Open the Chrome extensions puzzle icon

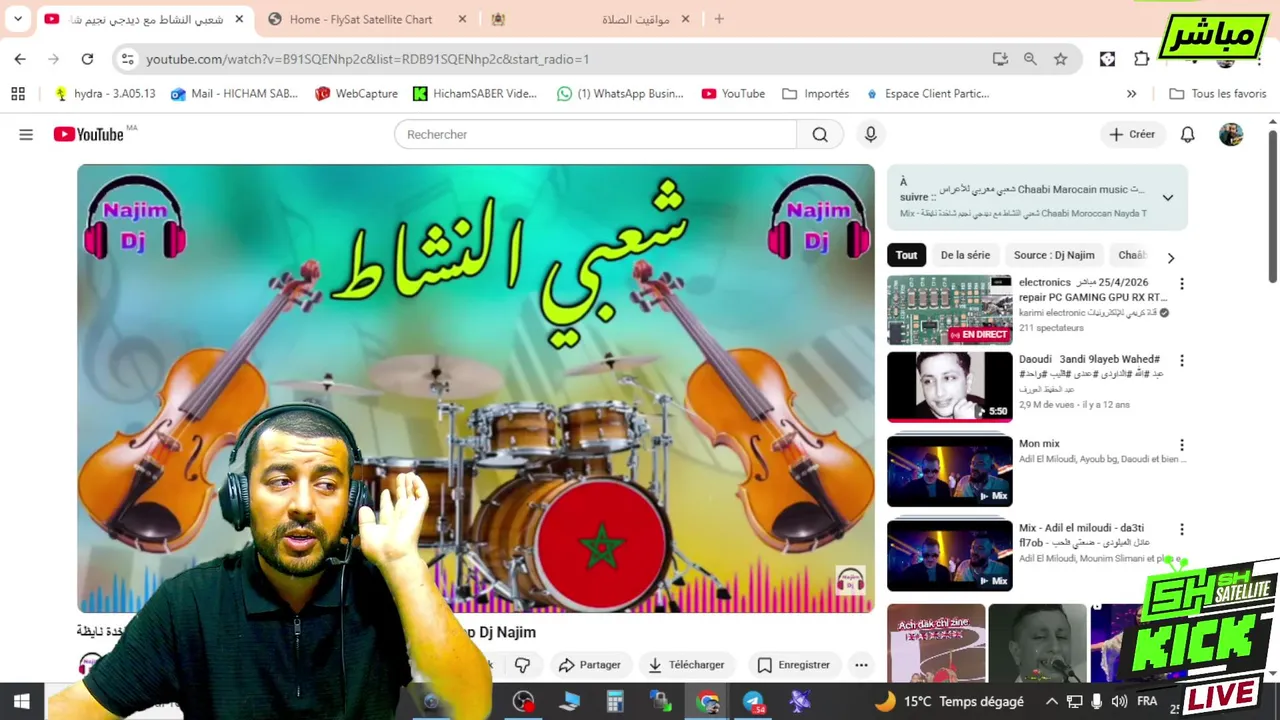[x=1142, y=59]
